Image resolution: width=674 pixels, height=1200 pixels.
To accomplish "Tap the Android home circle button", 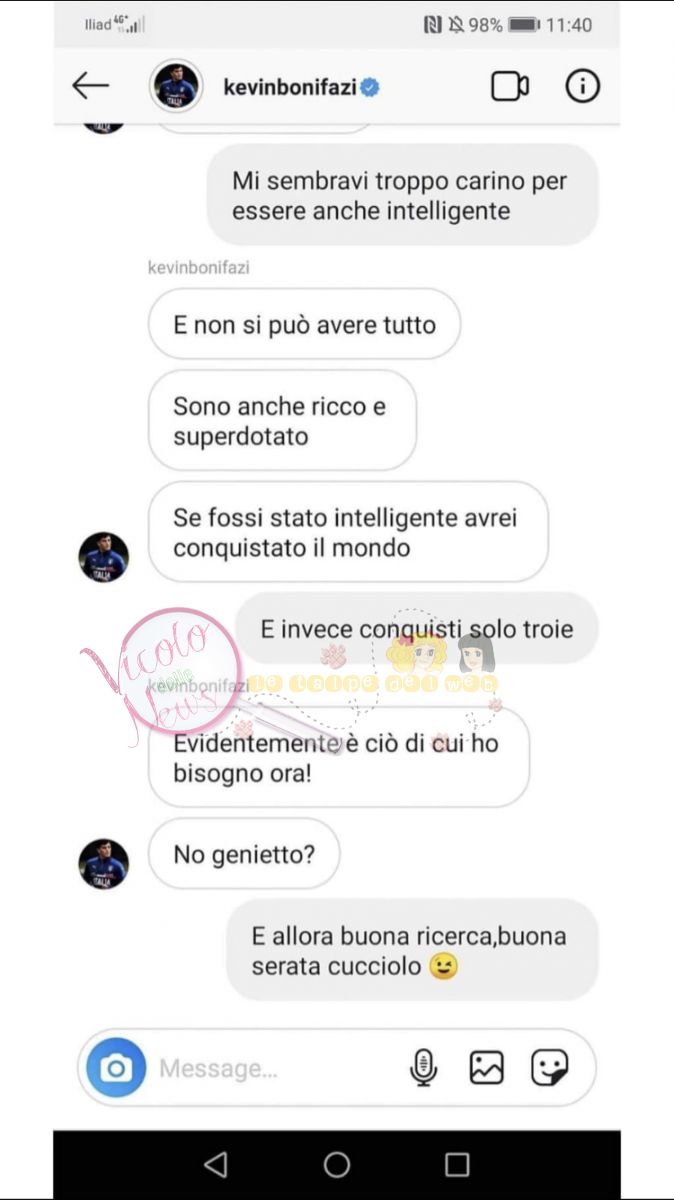I will click(x=337, y=1164).
